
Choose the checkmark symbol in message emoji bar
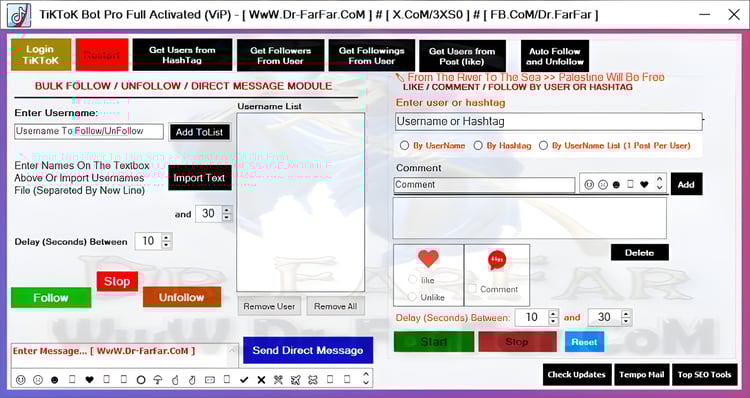(244, 380)
